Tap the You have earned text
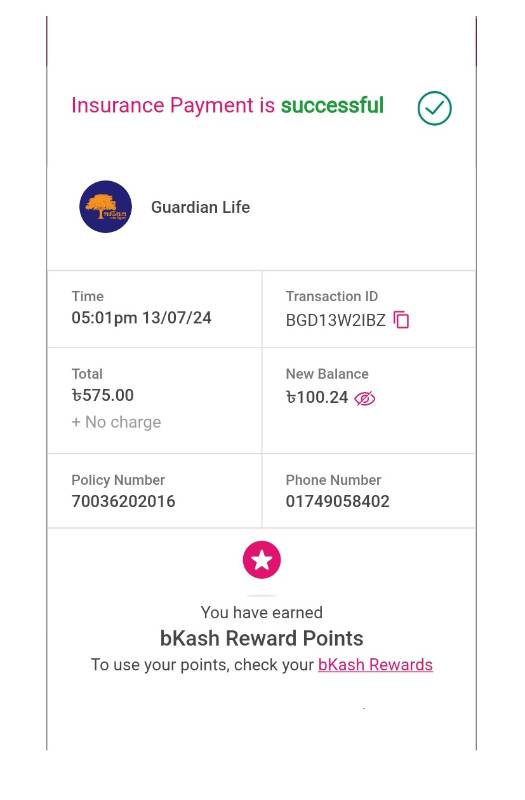This screenshot has width=525, height=800. pyautogui.click(x=262, y=612)
